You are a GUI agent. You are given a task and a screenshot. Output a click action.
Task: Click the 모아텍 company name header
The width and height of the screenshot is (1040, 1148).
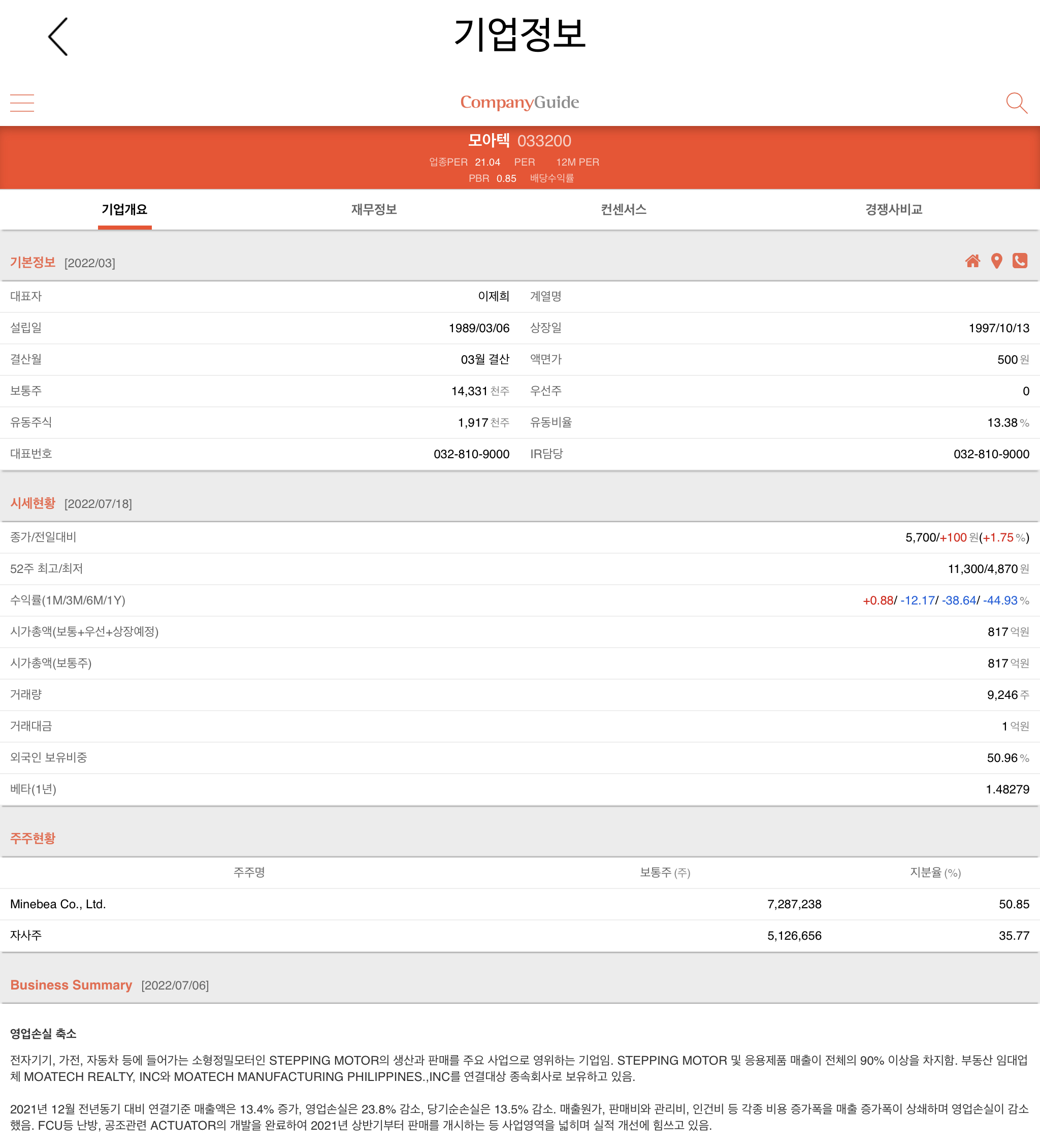pyautogui.click(x=489, y=140)
